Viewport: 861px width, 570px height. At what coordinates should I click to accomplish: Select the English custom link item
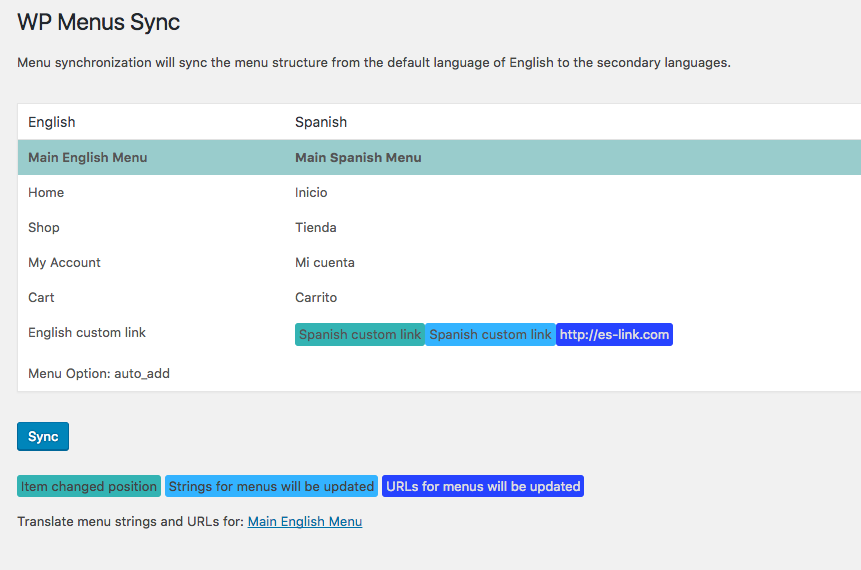[x=87, y=332]
